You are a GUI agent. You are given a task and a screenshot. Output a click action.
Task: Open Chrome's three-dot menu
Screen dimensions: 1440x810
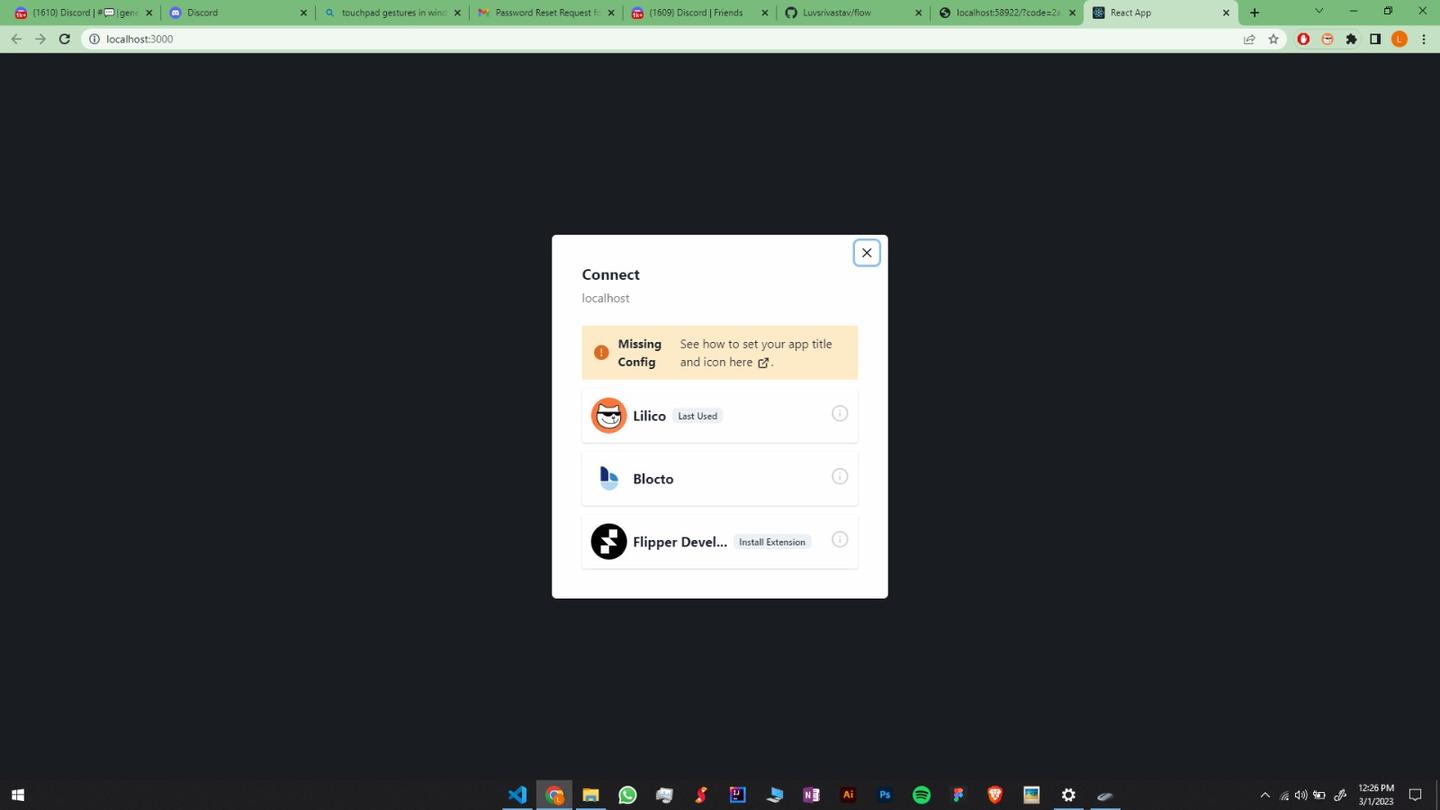1423,39
